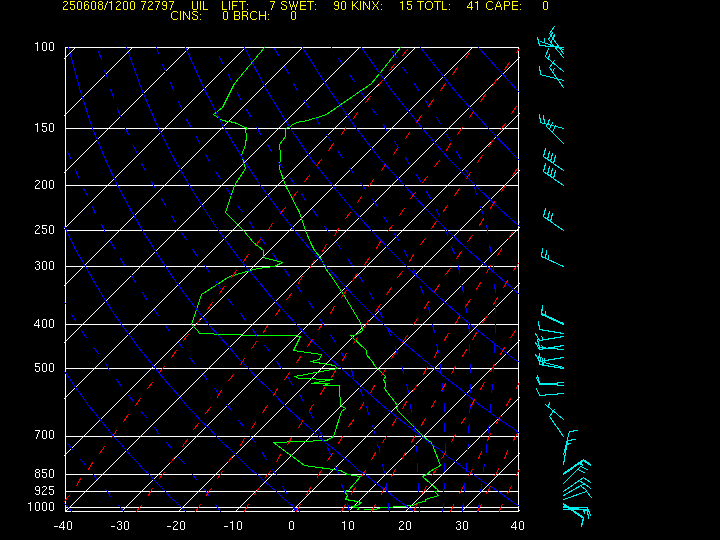Select the CAPE: label
This screenshot has height=540, width=720.
pyautogui.click(x=502, y=6)
